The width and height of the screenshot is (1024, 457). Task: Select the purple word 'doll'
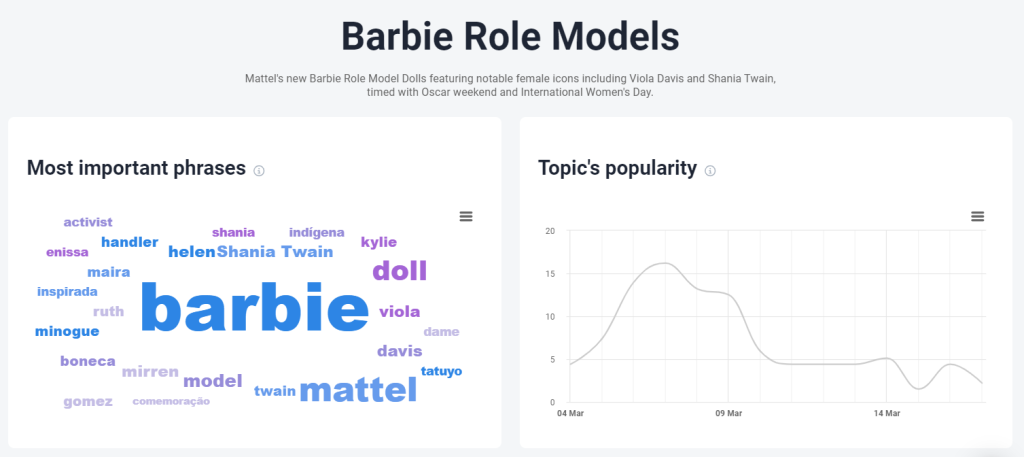point(400,270)
